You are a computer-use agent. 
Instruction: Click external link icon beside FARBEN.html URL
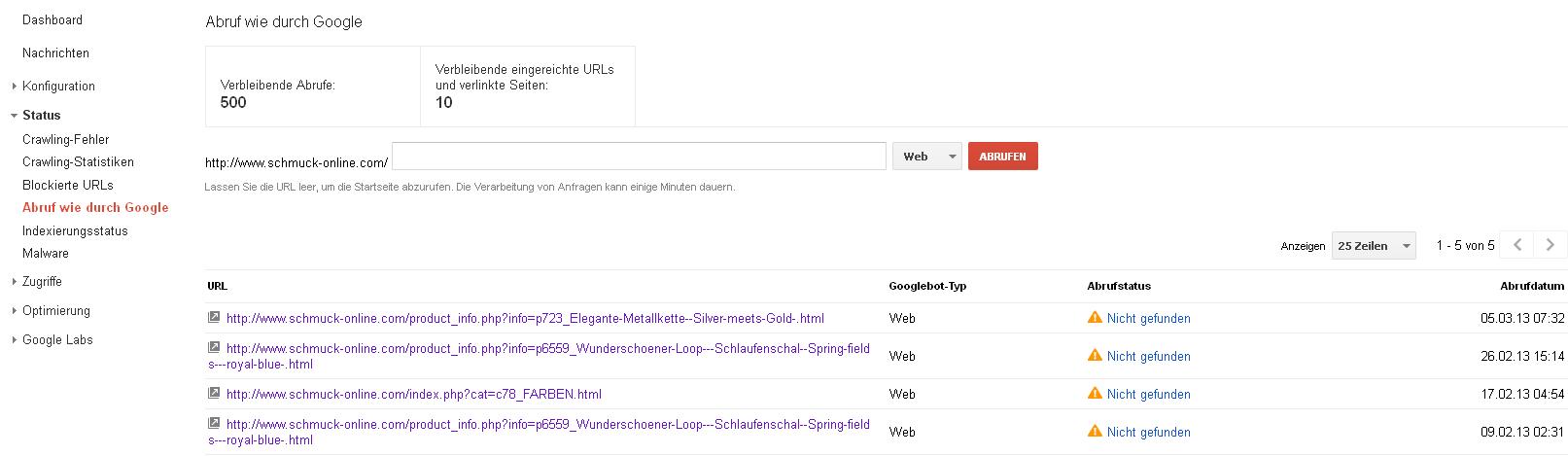point(214,393)
